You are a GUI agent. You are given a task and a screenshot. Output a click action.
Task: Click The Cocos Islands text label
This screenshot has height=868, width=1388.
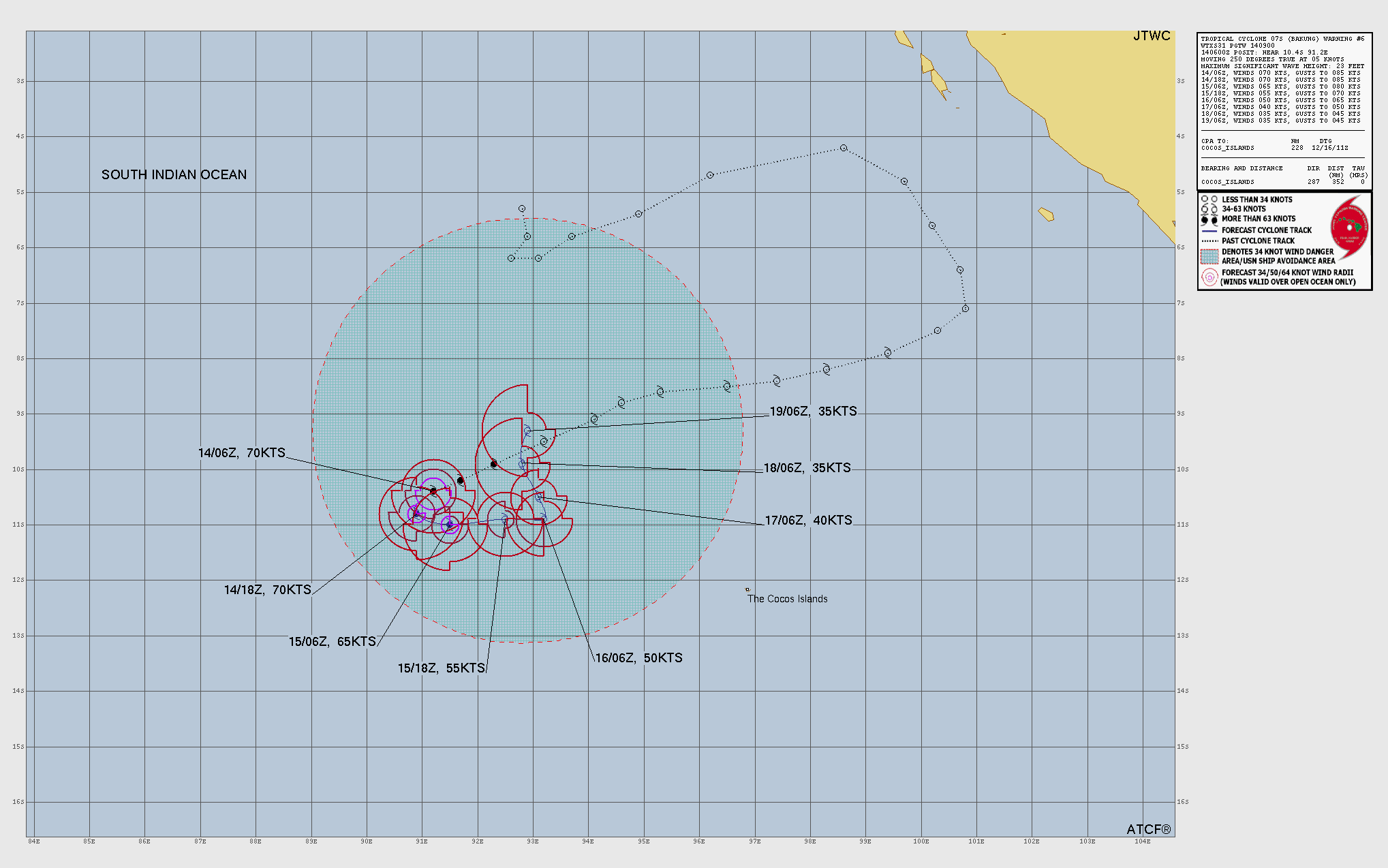click(x=787, y=599)
